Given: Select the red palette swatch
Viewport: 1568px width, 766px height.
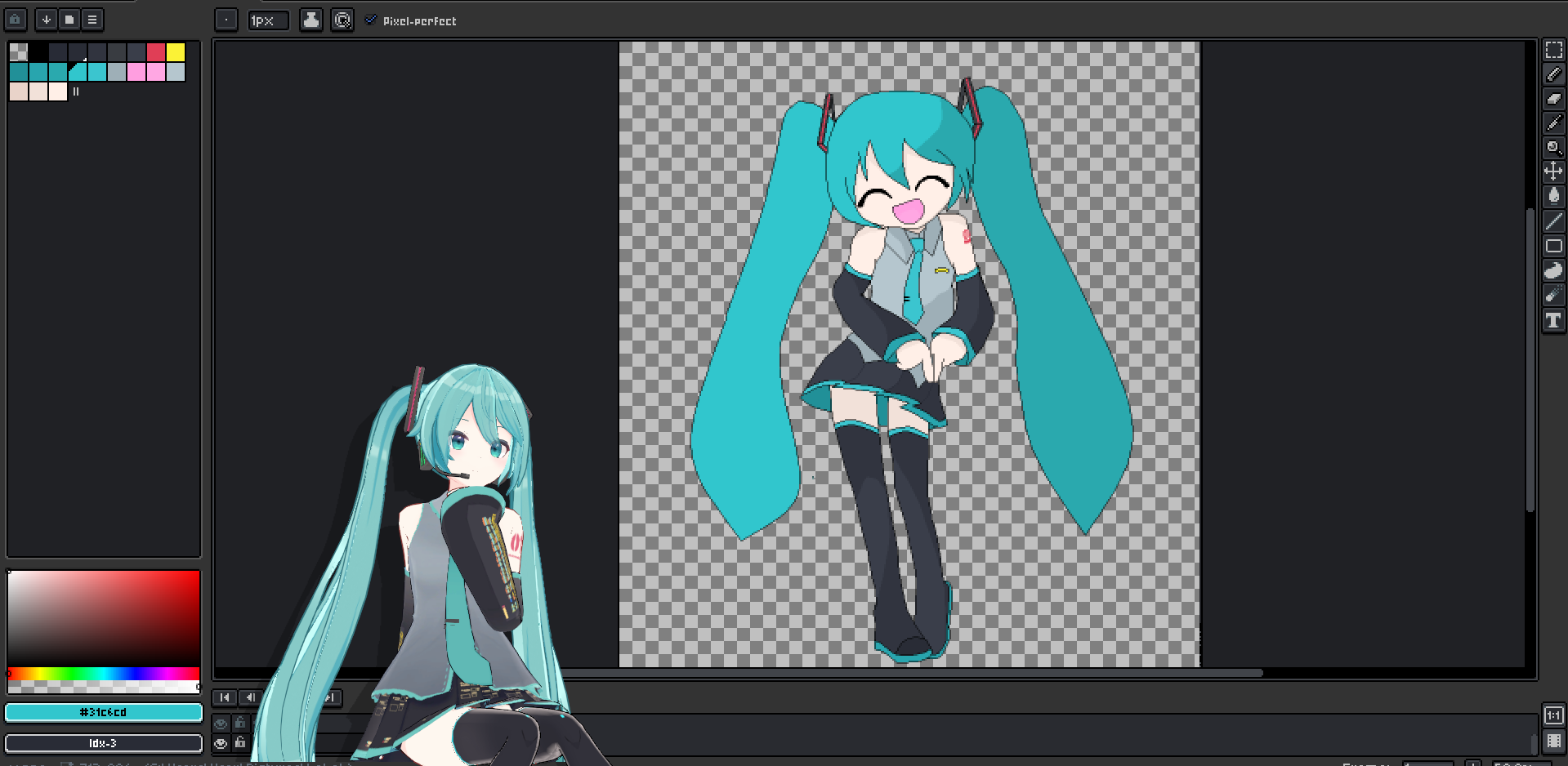Looking at the screenshot, I should point(156,52).
